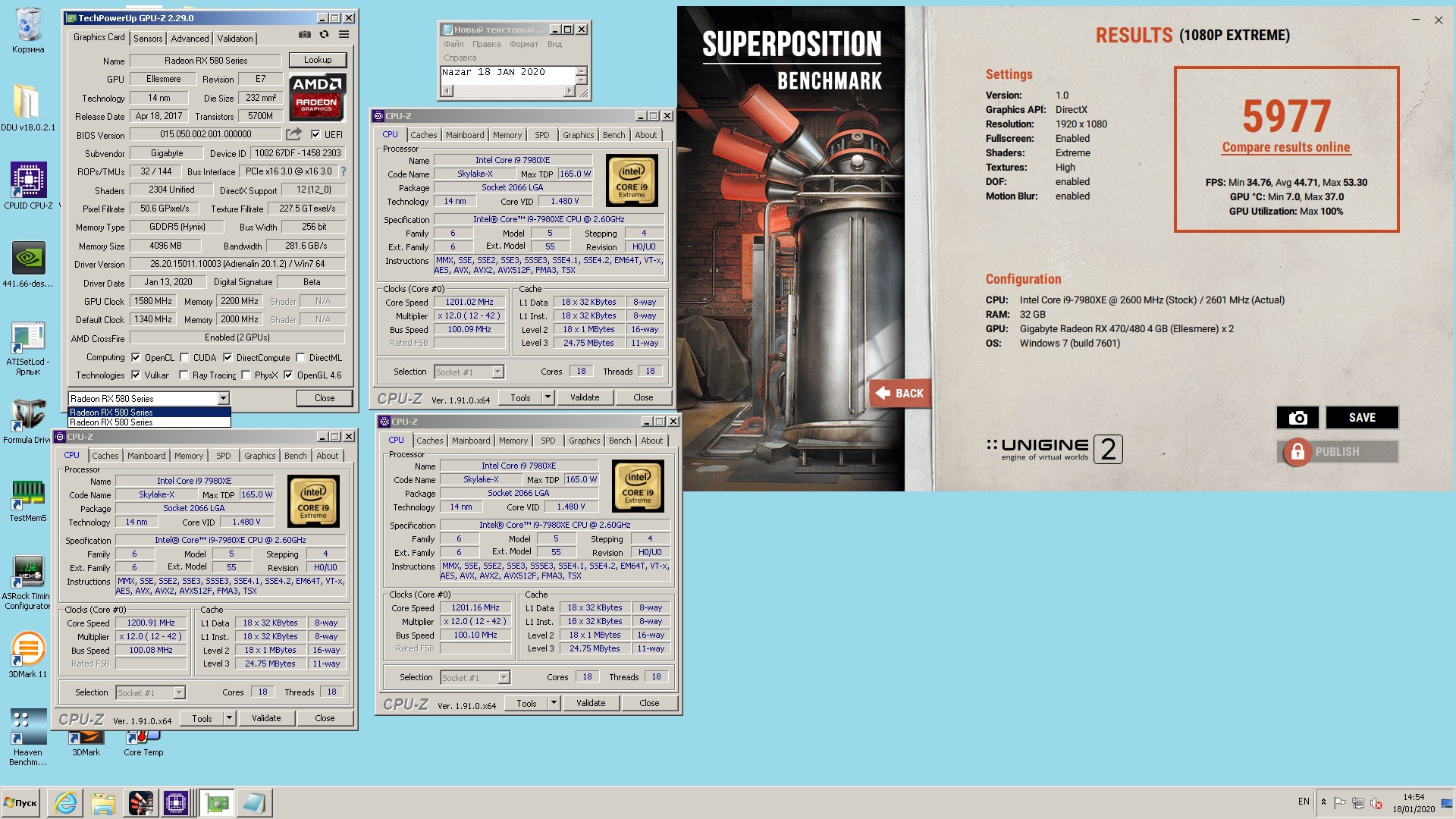Toggle PhysX checkbox
Viewport: 1456px width, 819px height.
point(246,375)
